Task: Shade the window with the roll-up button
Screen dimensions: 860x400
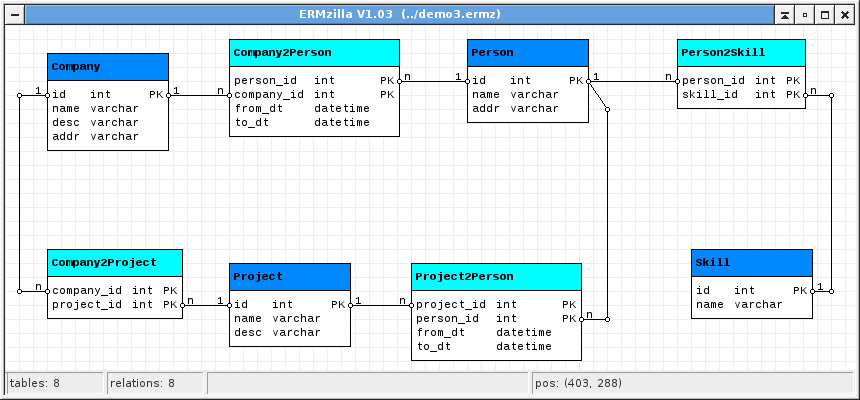Action: 785,15
